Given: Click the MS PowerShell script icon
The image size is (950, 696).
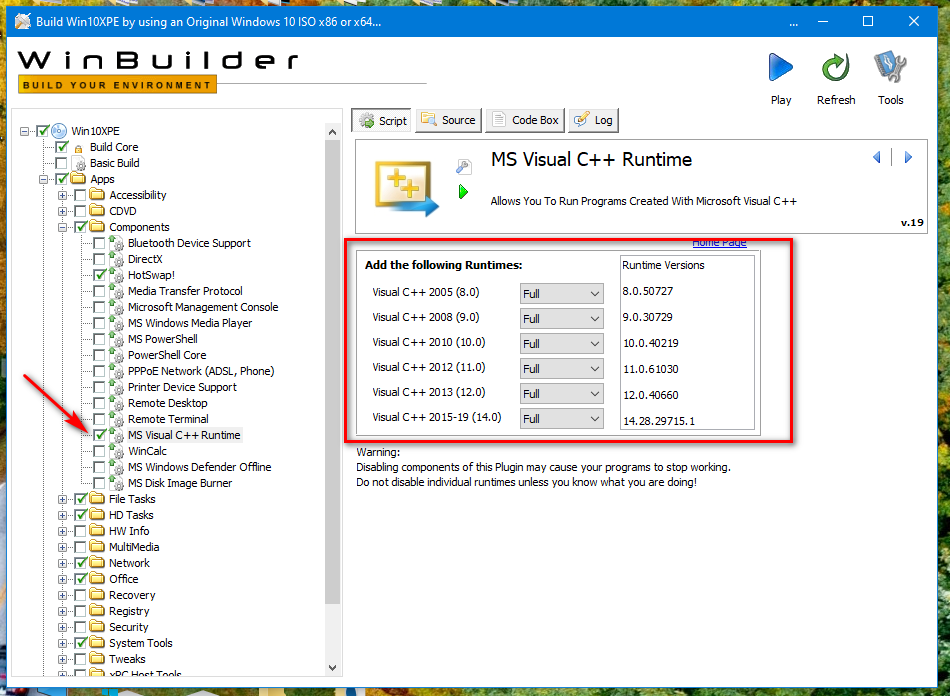Looking at the screenshot, I should click(116, 339).
